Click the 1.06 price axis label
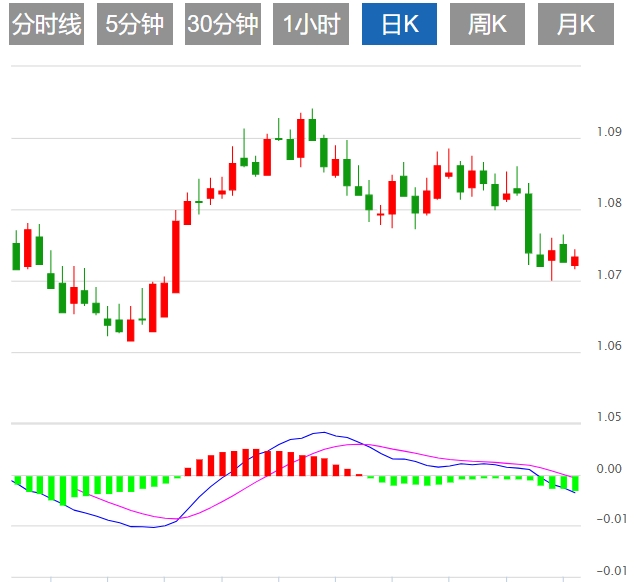The height and width of the screenshot is (582, 637). 609,346
